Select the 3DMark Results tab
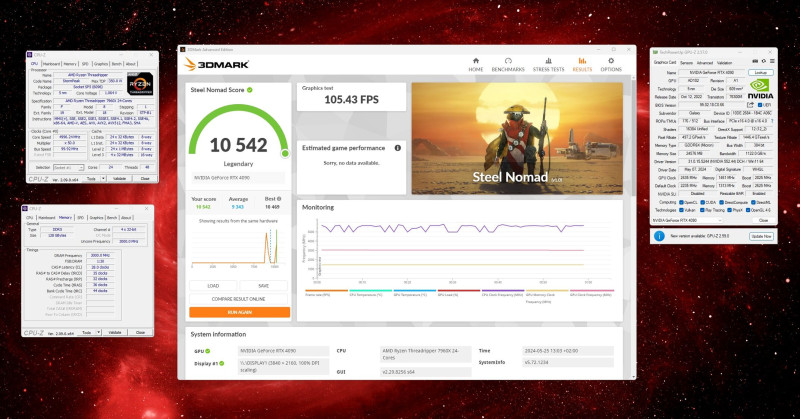The image size is (800, 419). coord(582,64)
